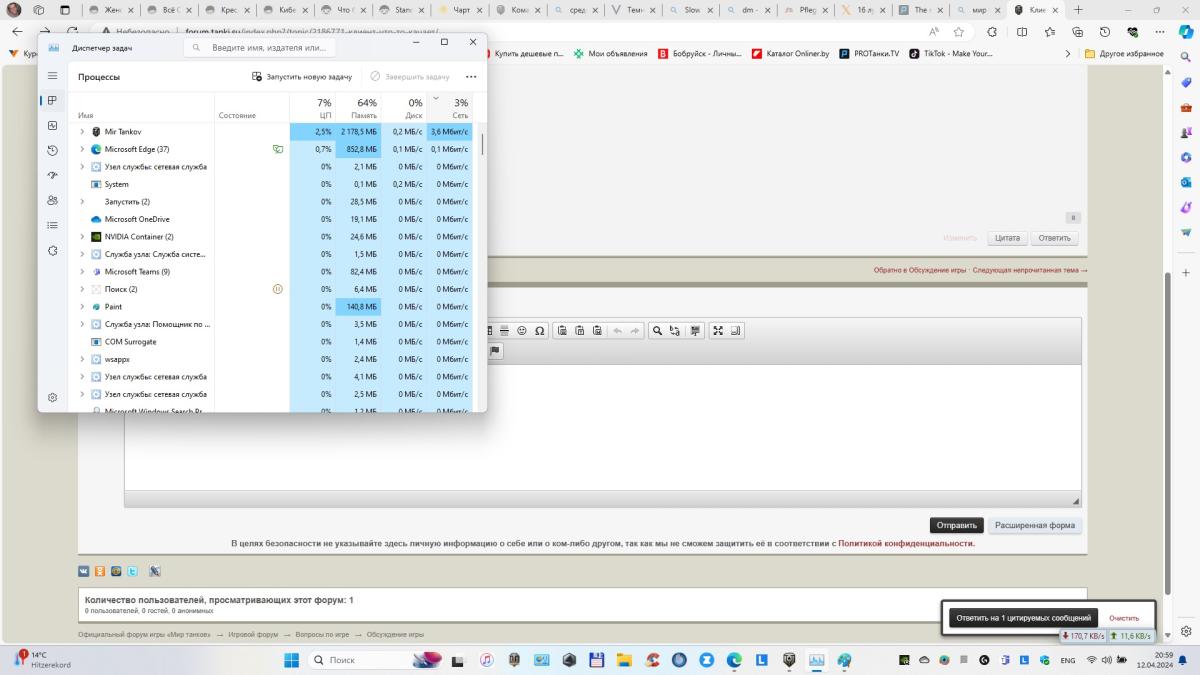This screenshot has width=1200, height=675.
Task: Expand the wsappx process row
Action: (82, 359)
